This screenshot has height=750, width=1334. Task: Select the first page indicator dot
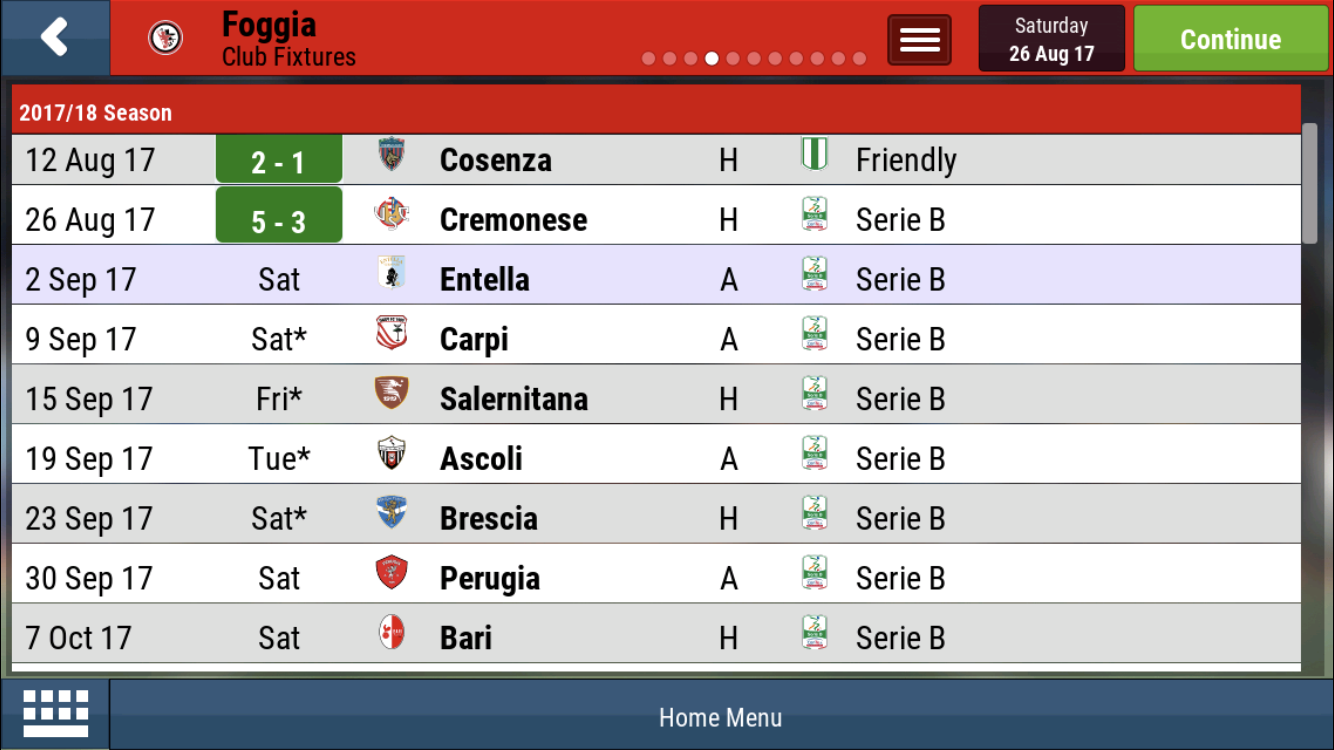[649, 59]
